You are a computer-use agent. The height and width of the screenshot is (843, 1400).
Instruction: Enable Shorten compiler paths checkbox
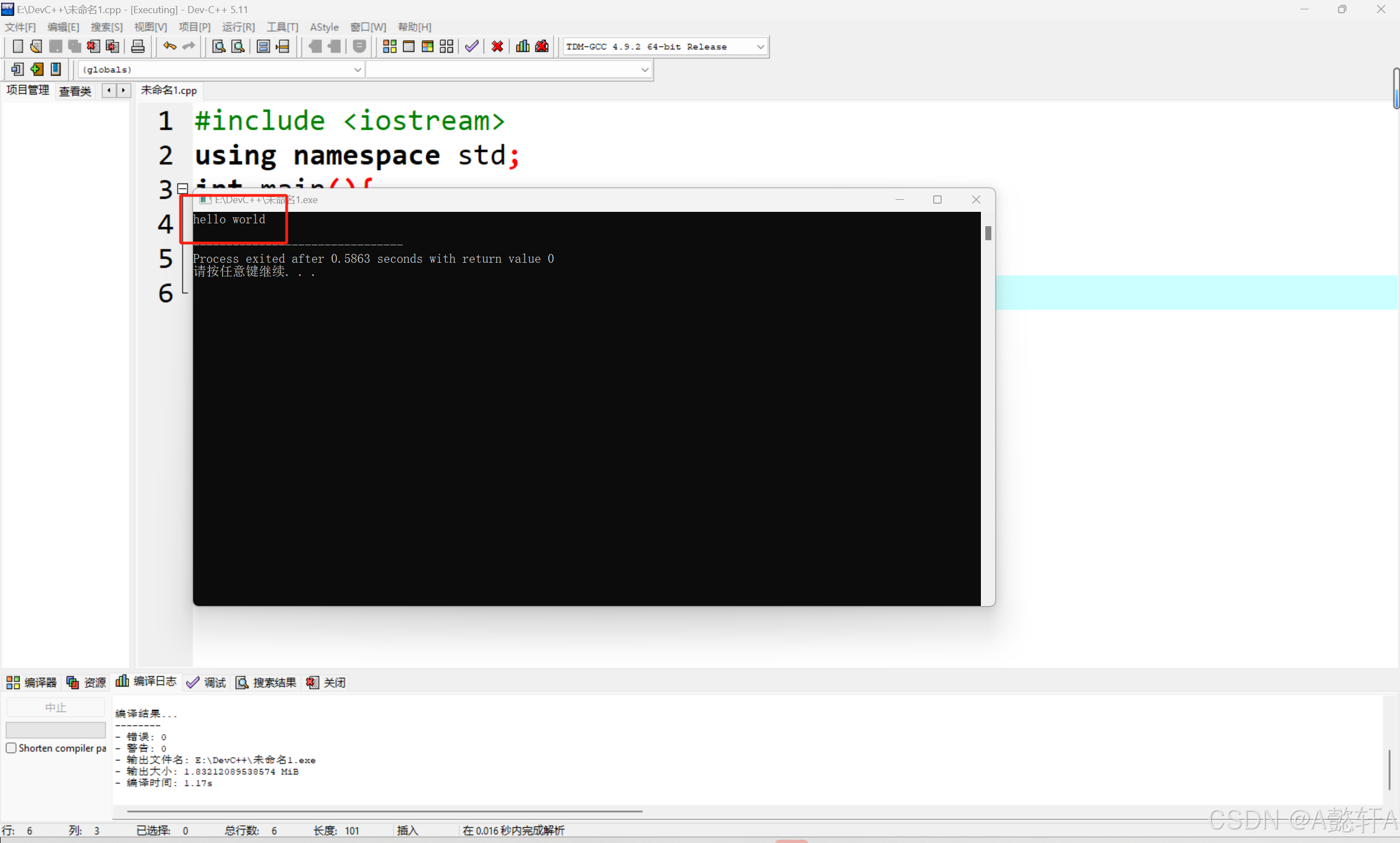coord(11,748)
